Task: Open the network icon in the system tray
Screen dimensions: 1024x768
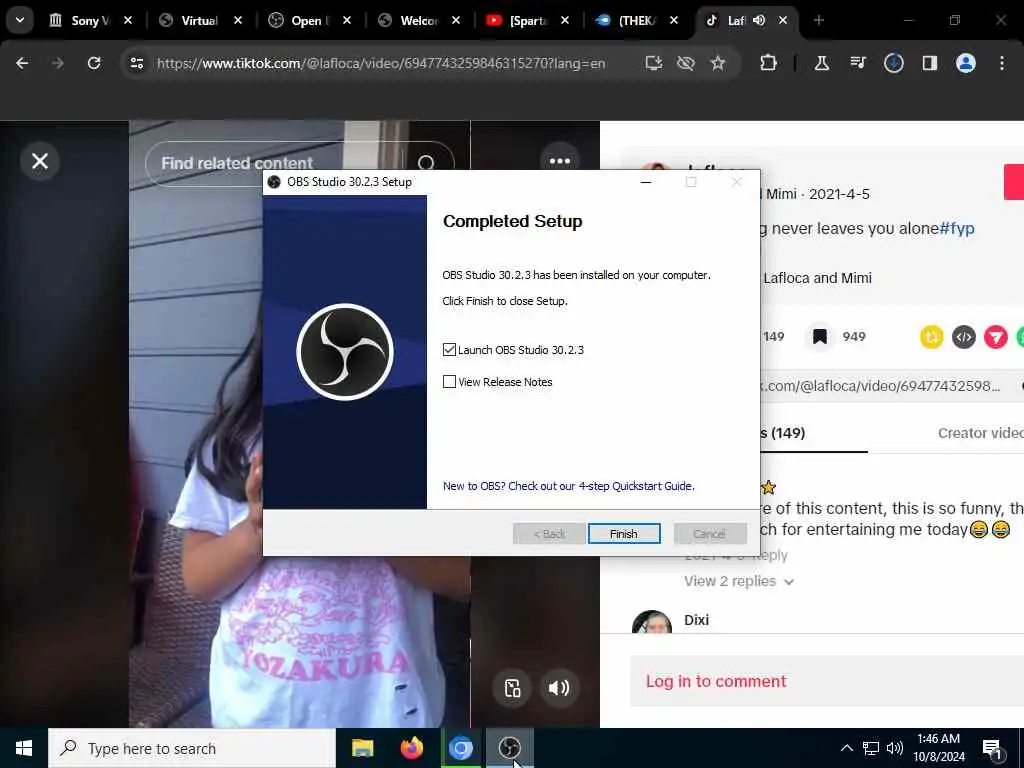Action: coord(871,748)
